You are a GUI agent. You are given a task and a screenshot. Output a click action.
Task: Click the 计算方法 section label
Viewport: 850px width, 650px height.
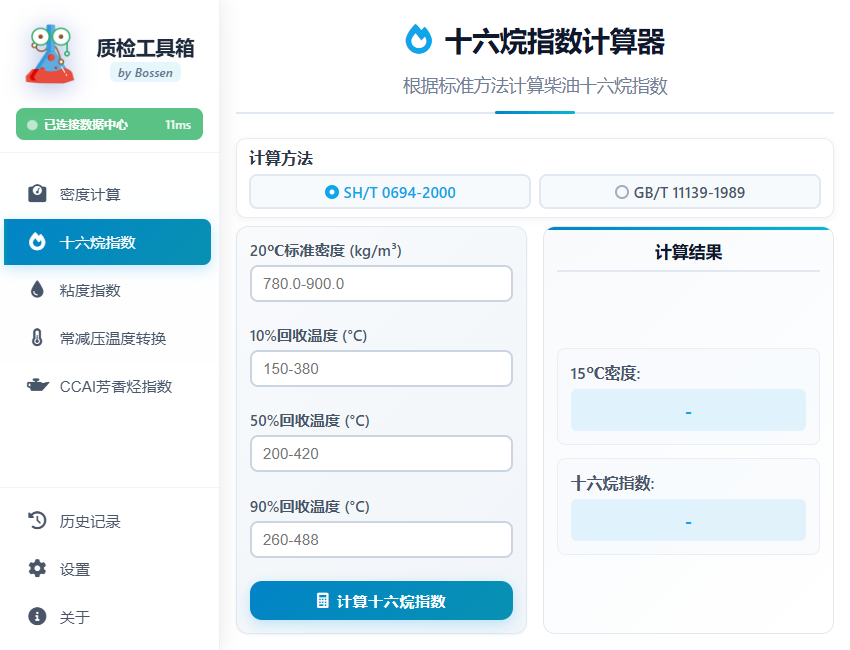click(281, 158)
